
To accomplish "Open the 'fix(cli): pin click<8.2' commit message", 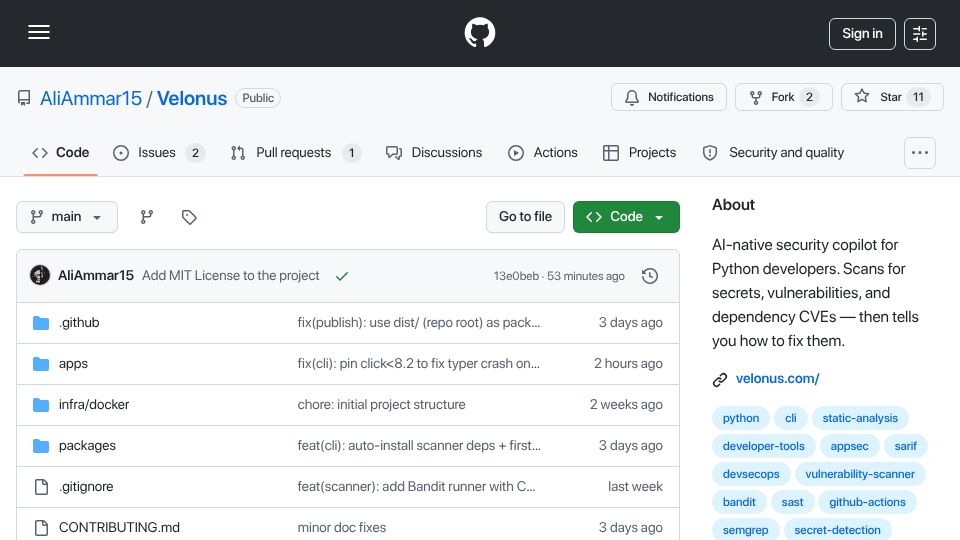I will click(x=419, y=364).
